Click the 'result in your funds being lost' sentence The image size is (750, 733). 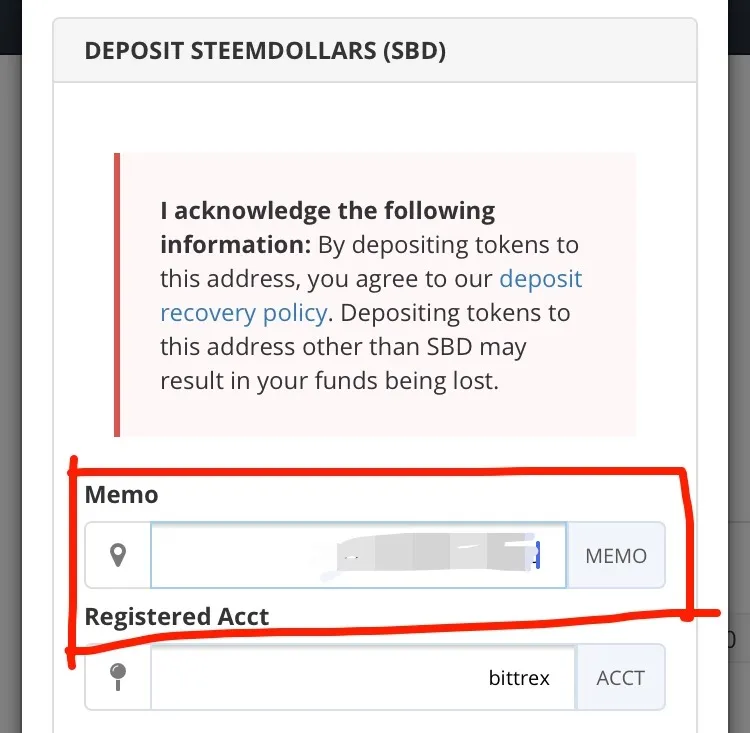coord(329,381)
